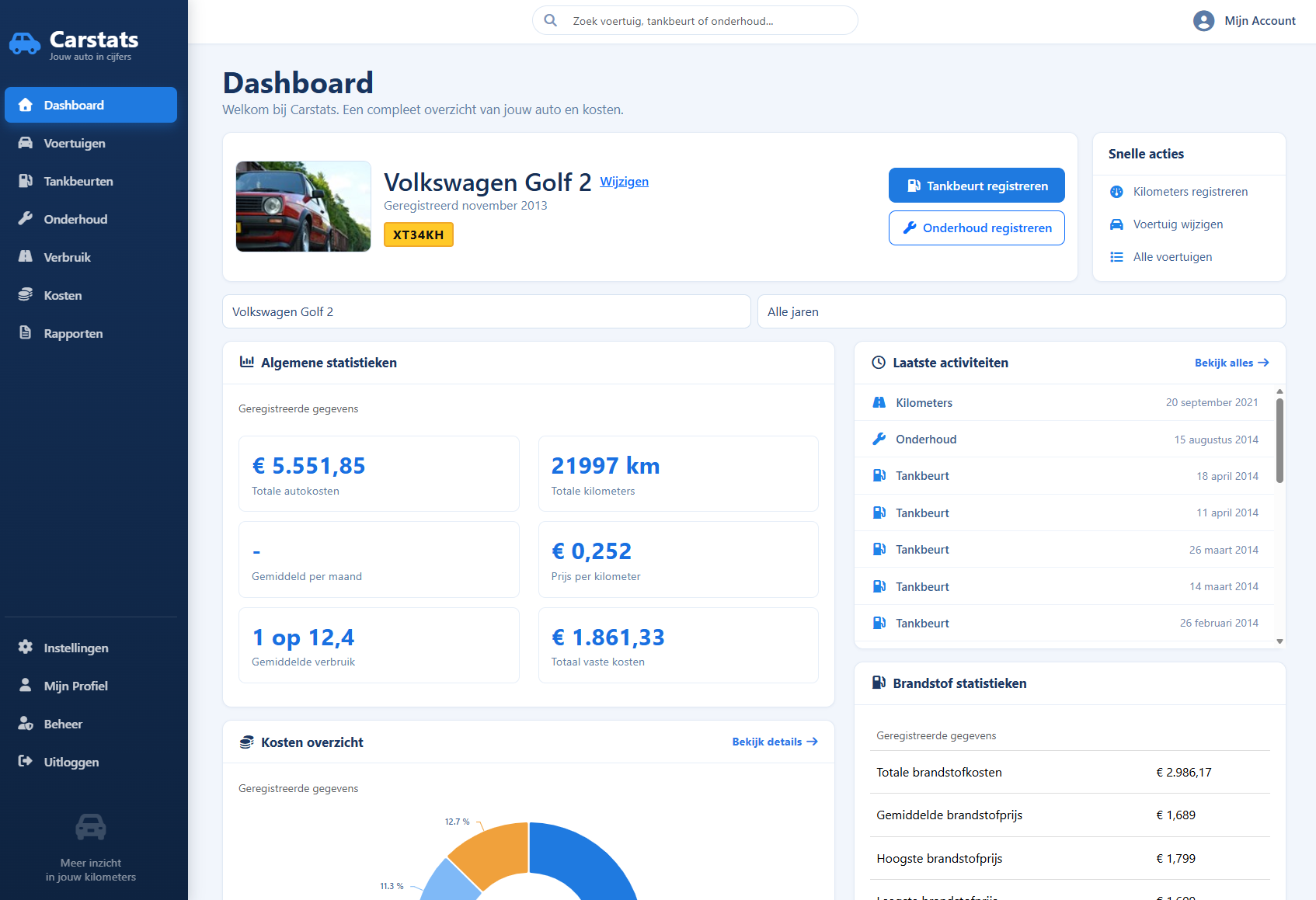Click the Volkswagen Golf car thumbnail photo
The width and height of the screenshot is (1316, 900).
(304, 207)
